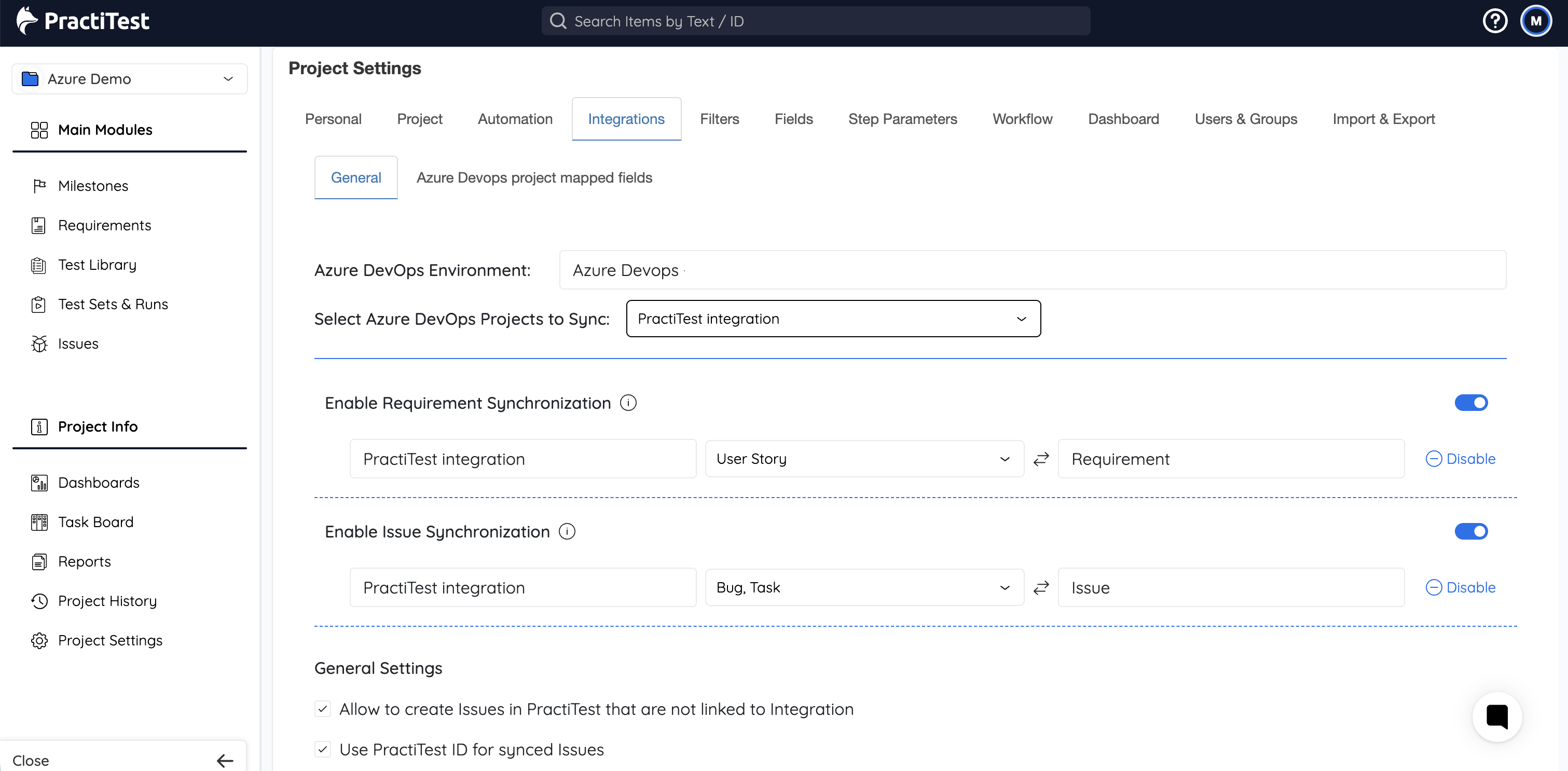
Task: Click the Search Items by Text field
Action: (x=816, y=21)
